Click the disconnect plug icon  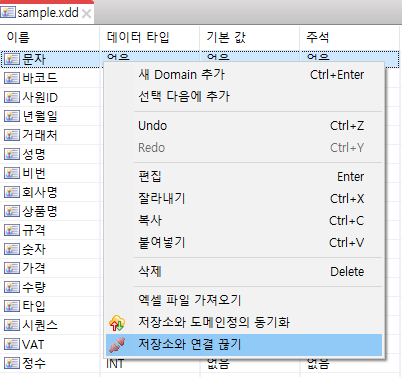click(117, 345)
